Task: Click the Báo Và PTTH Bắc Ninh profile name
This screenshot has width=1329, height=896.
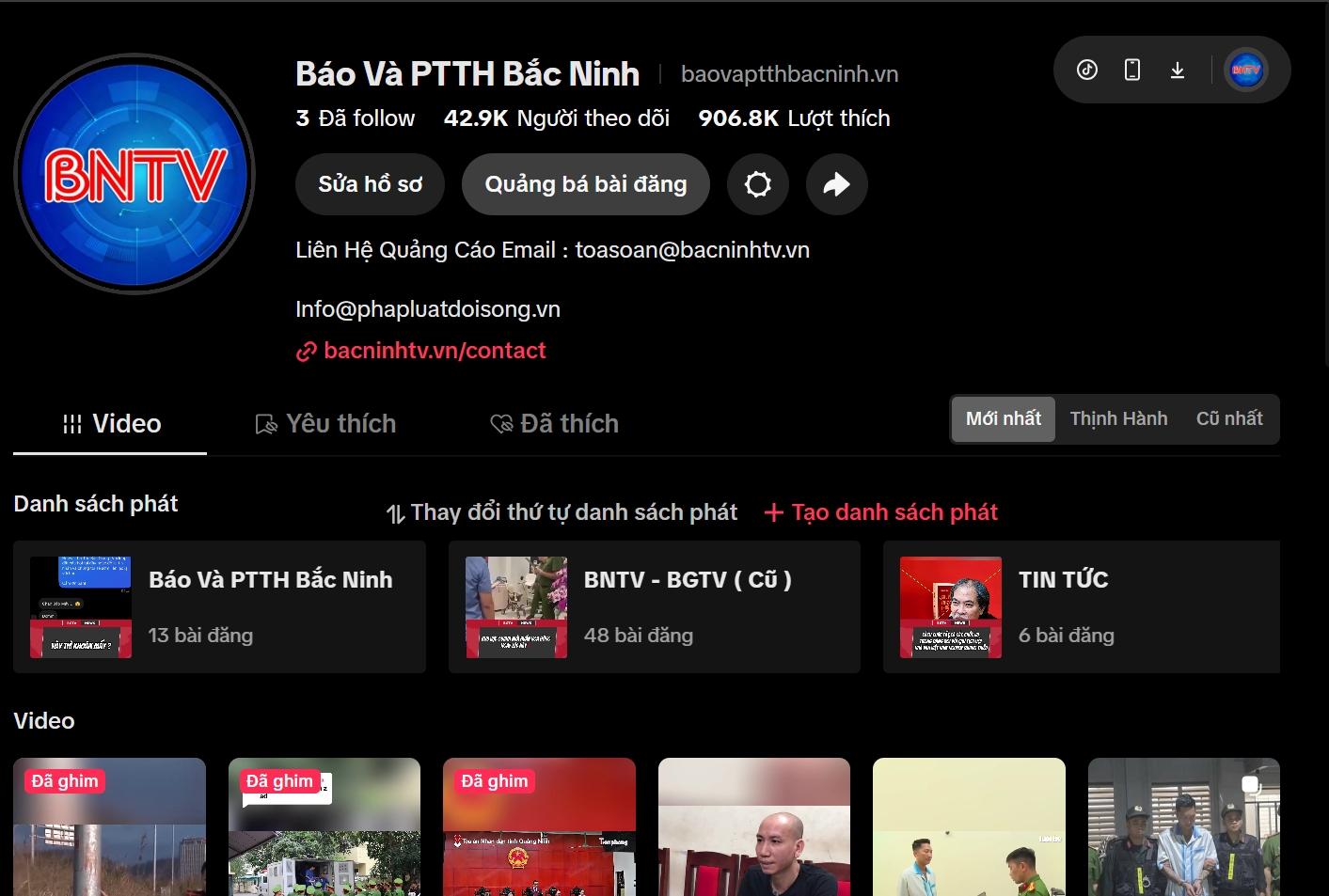Action: [x=467, y=74]
